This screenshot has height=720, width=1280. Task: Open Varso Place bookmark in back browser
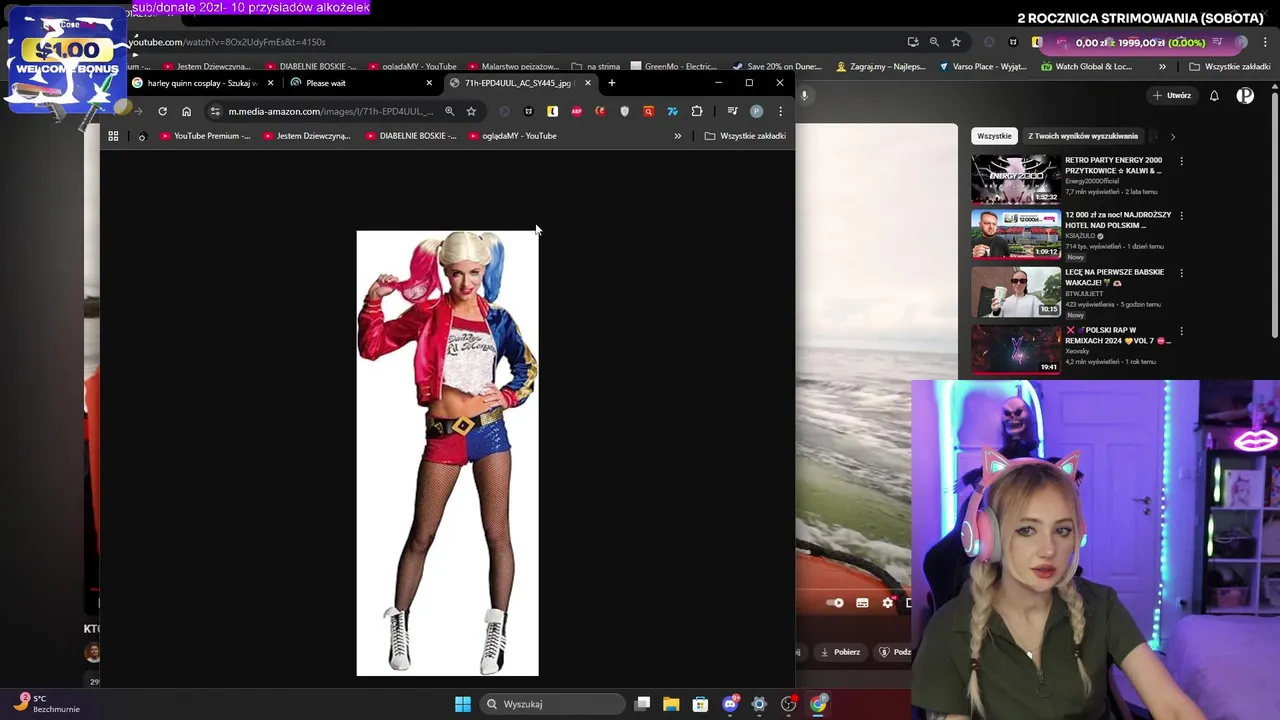pos(983,67)
